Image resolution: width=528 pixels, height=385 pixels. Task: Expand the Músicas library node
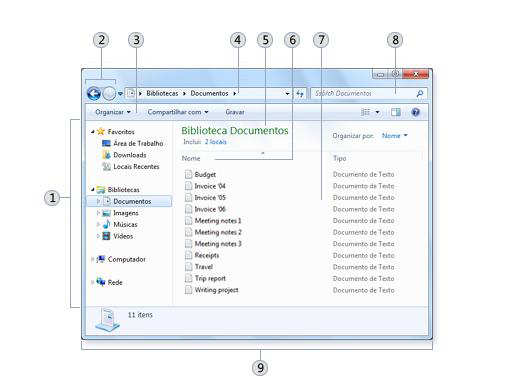click(x=98, y=224)
